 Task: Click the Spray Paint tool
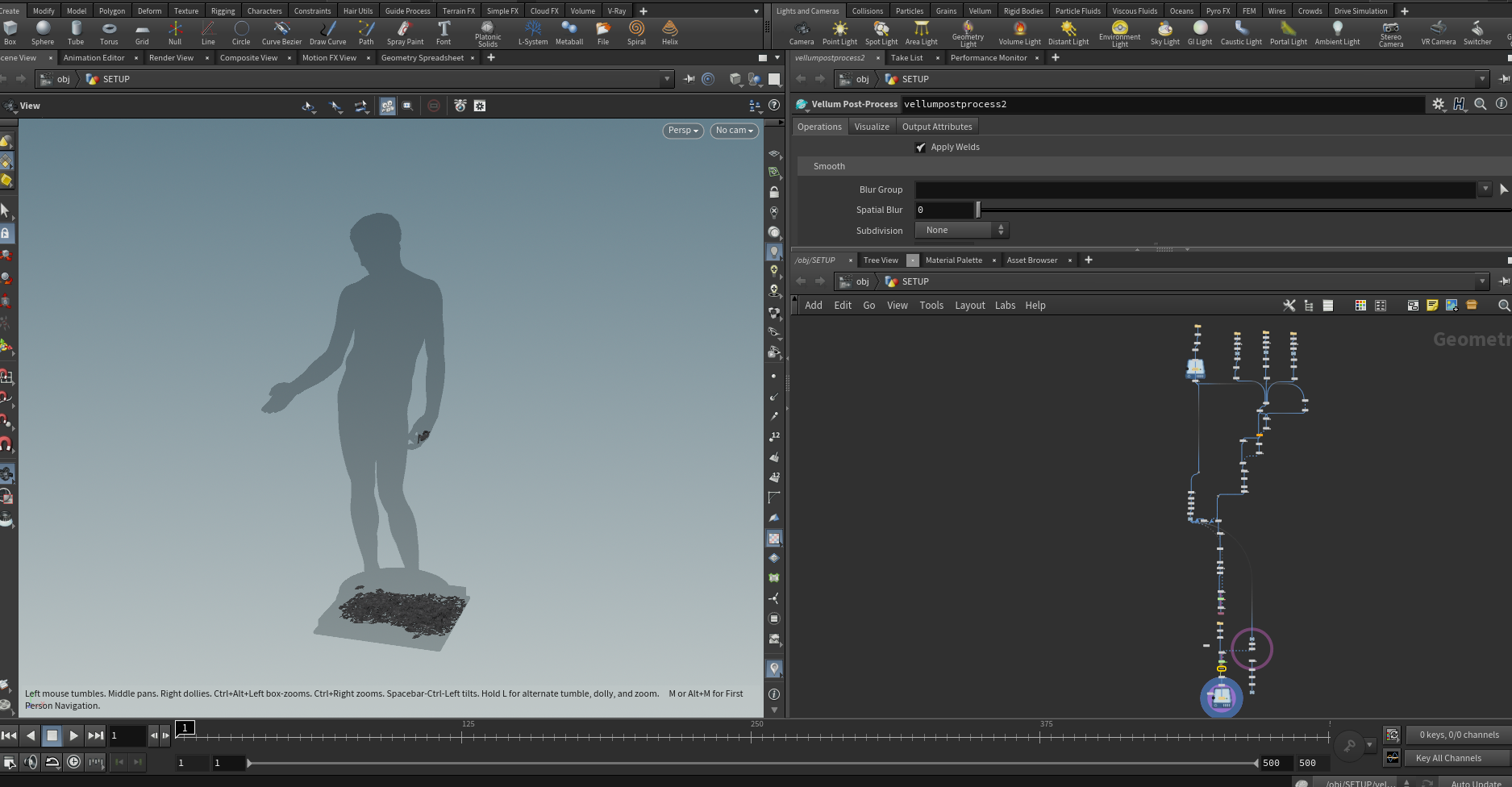tap(405, 32)
